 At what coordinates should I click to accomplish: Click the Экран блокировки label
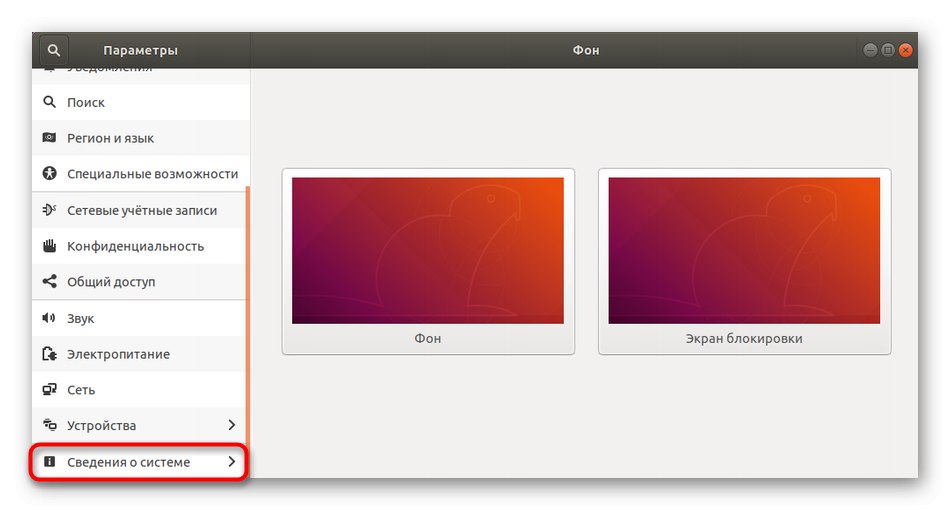(744, 339)
